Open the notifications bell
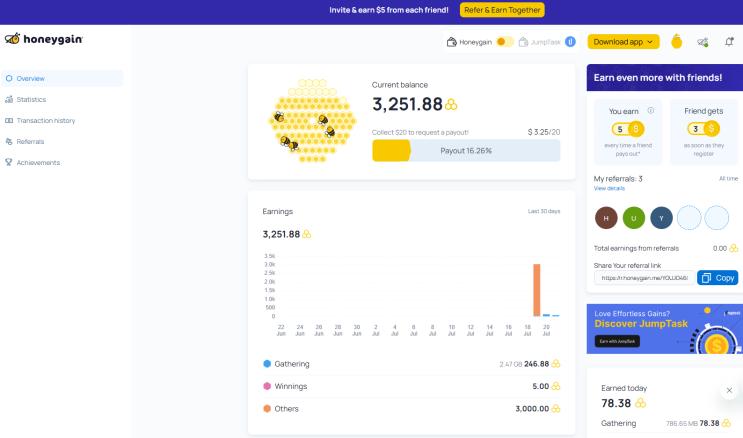743x438 pixels. (x=729, y=42)
